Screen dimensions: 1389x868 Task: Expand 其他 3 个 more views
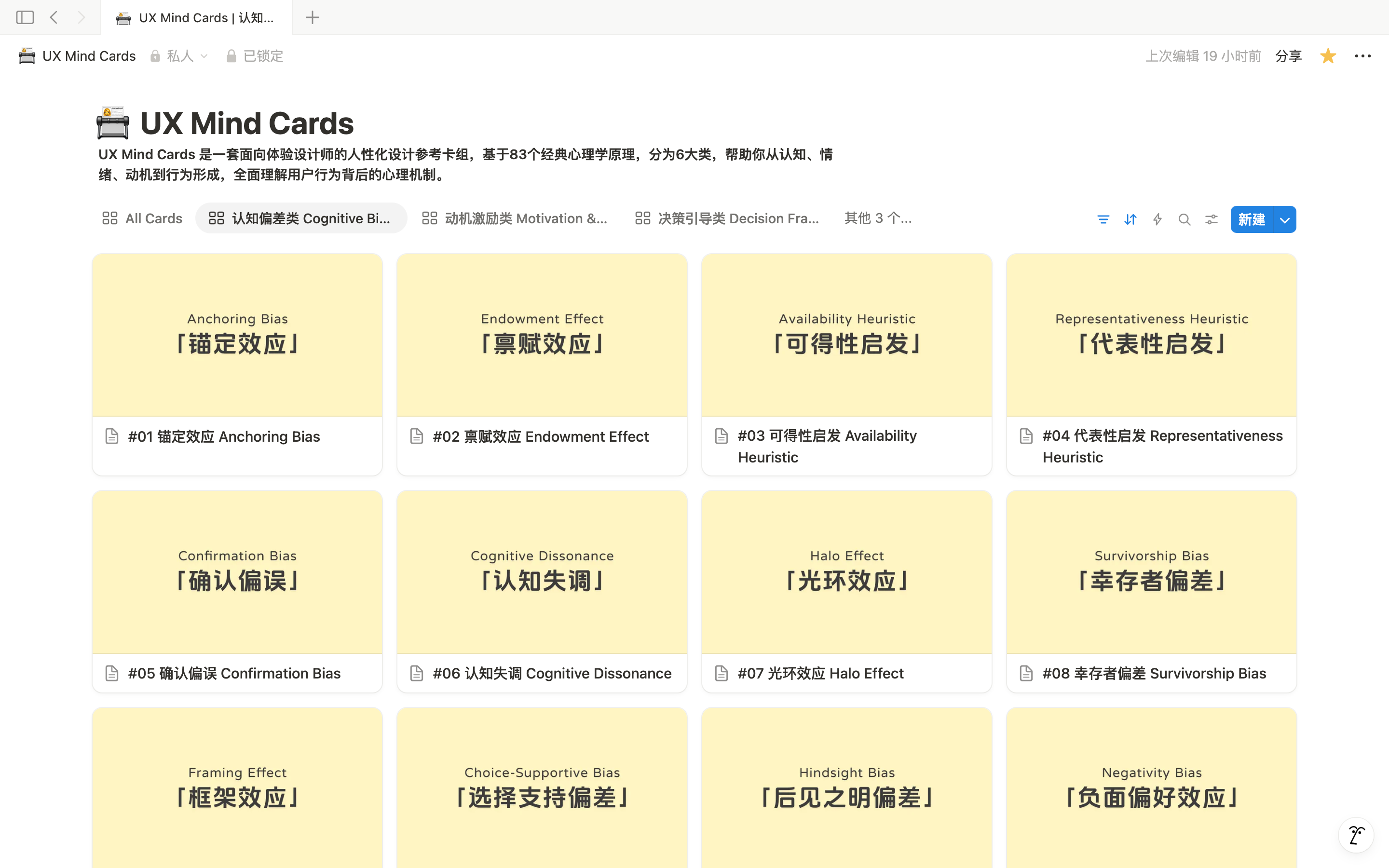878,218
